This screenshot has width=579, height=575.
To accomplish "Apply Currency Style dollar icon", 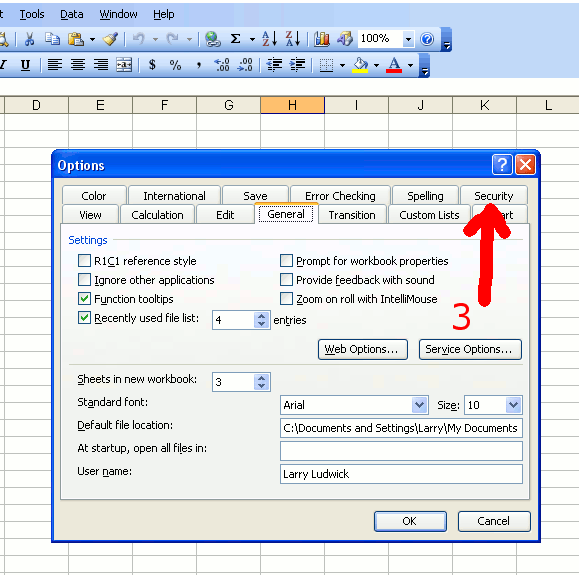I will (x=152, y=65).
